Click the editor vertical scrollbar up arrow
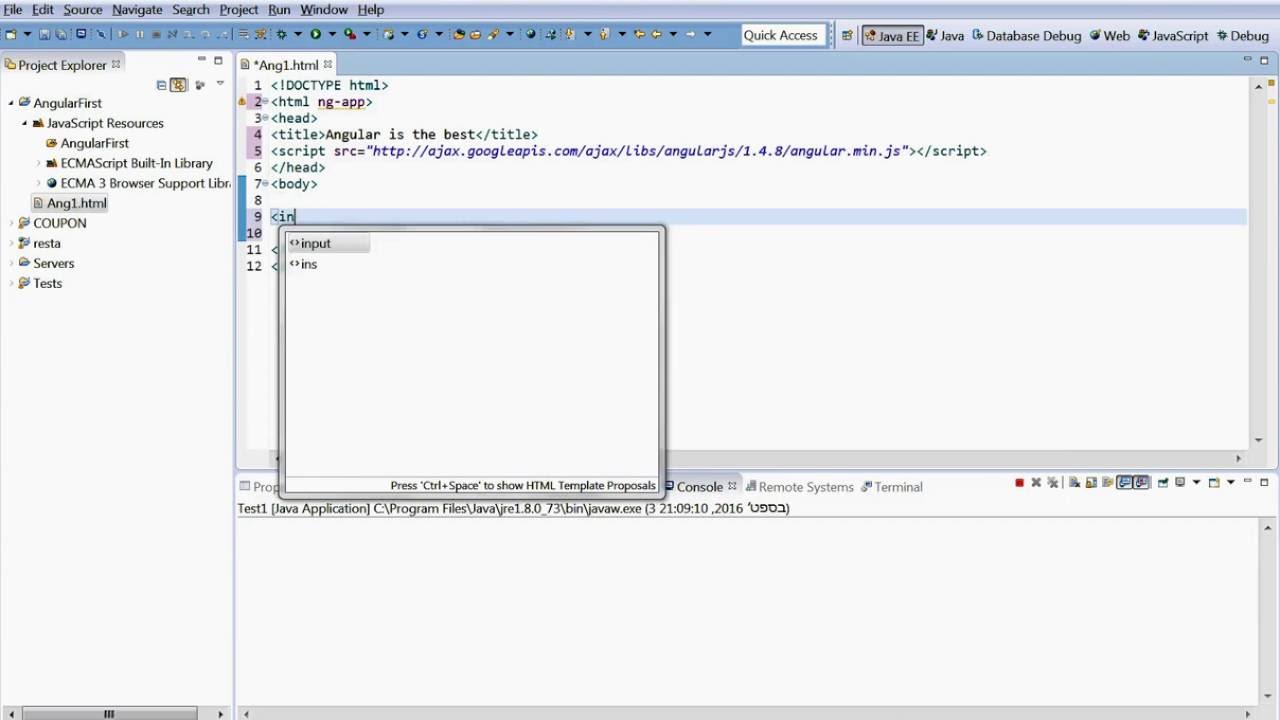 click(x=1259, y=87)
